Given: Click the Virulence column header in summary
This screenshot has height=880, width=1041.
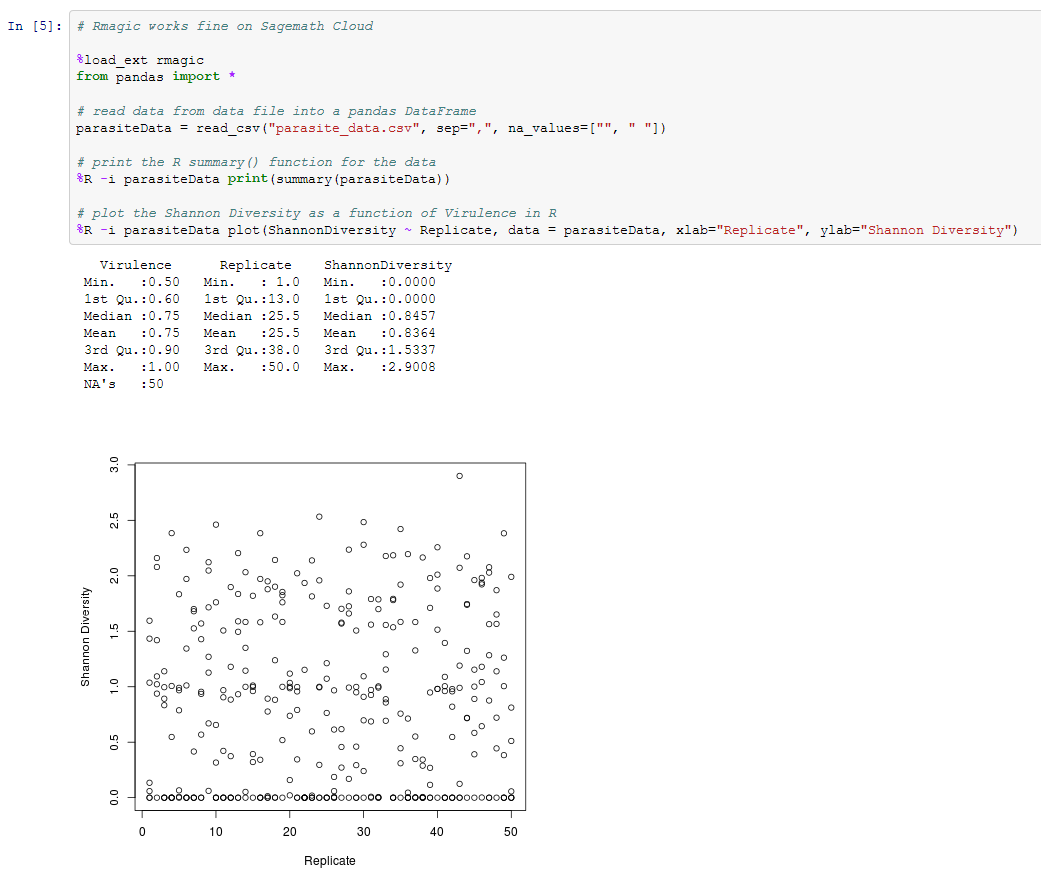Looking at the screenshot, I should [135, 265].
